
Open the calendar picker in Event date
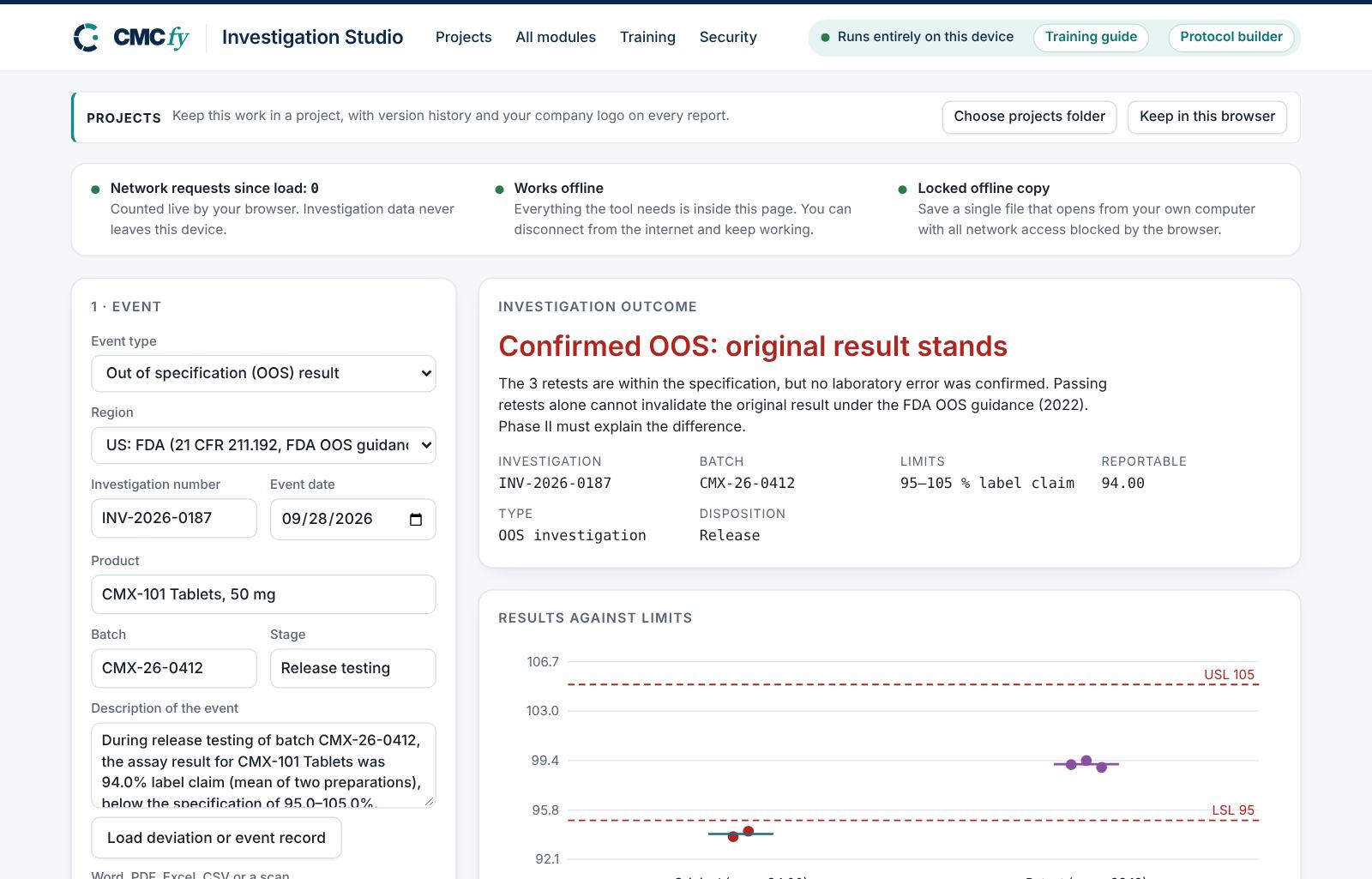point(416,520)
